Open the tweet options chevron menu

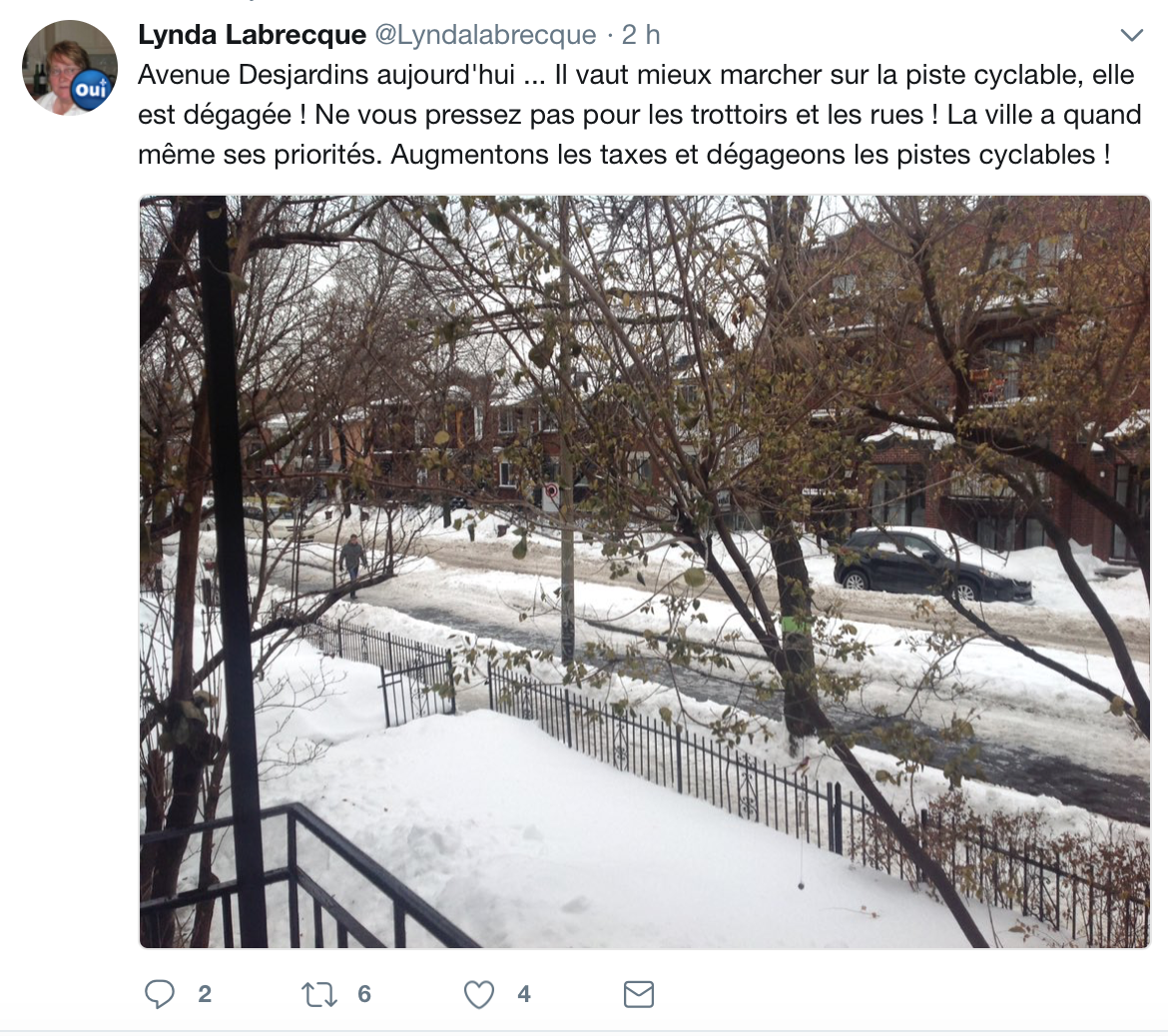click(x=1131, y=35)
